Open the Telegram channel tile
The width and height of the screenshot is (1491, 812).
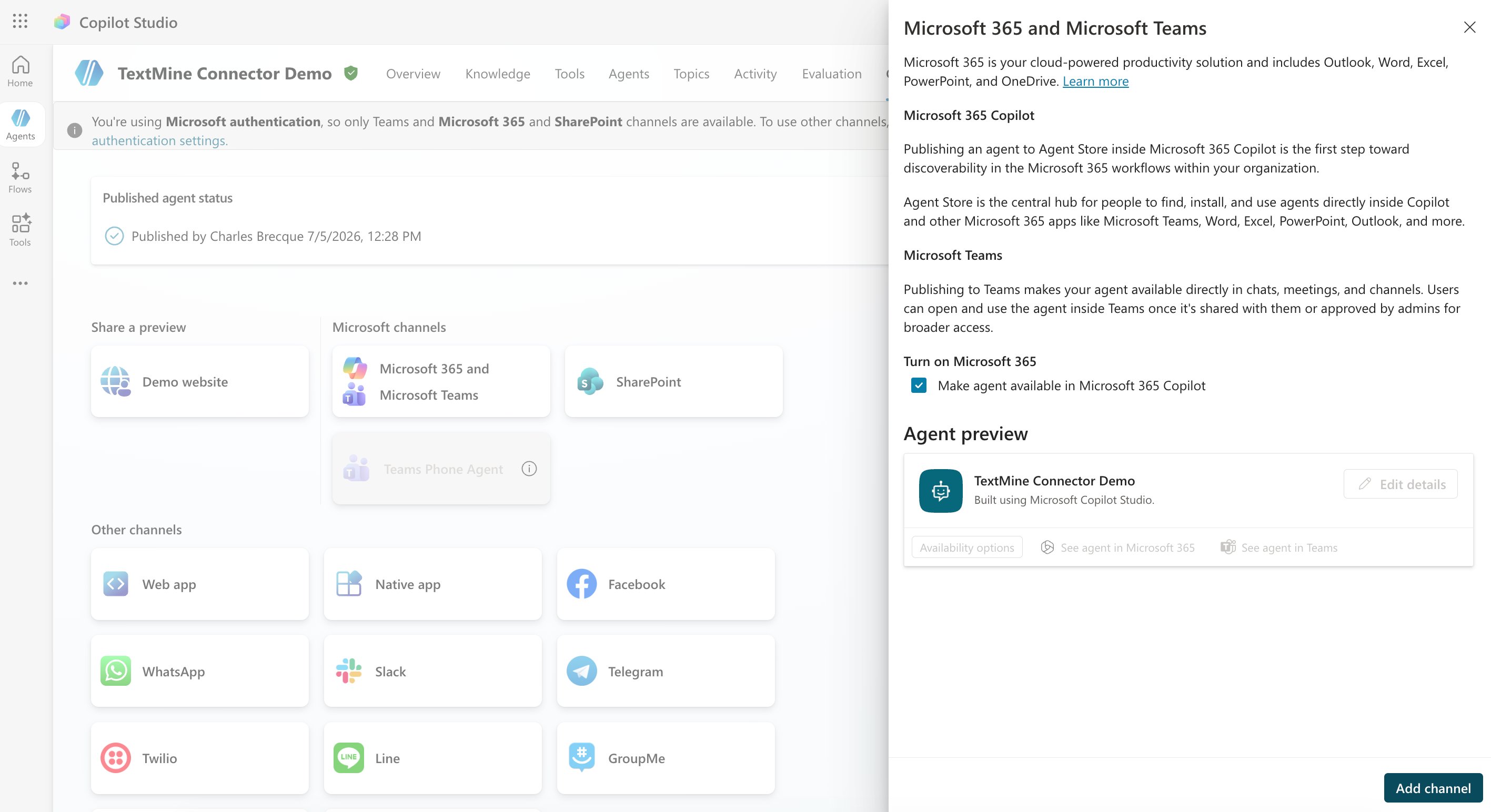[666, 671]
